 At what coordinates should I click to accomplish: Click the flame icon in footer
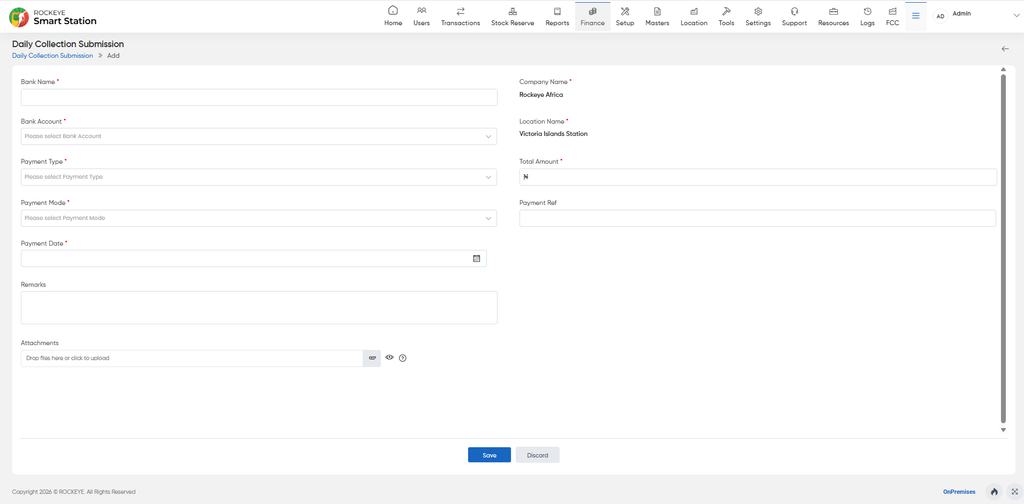[x=995, y=492]
